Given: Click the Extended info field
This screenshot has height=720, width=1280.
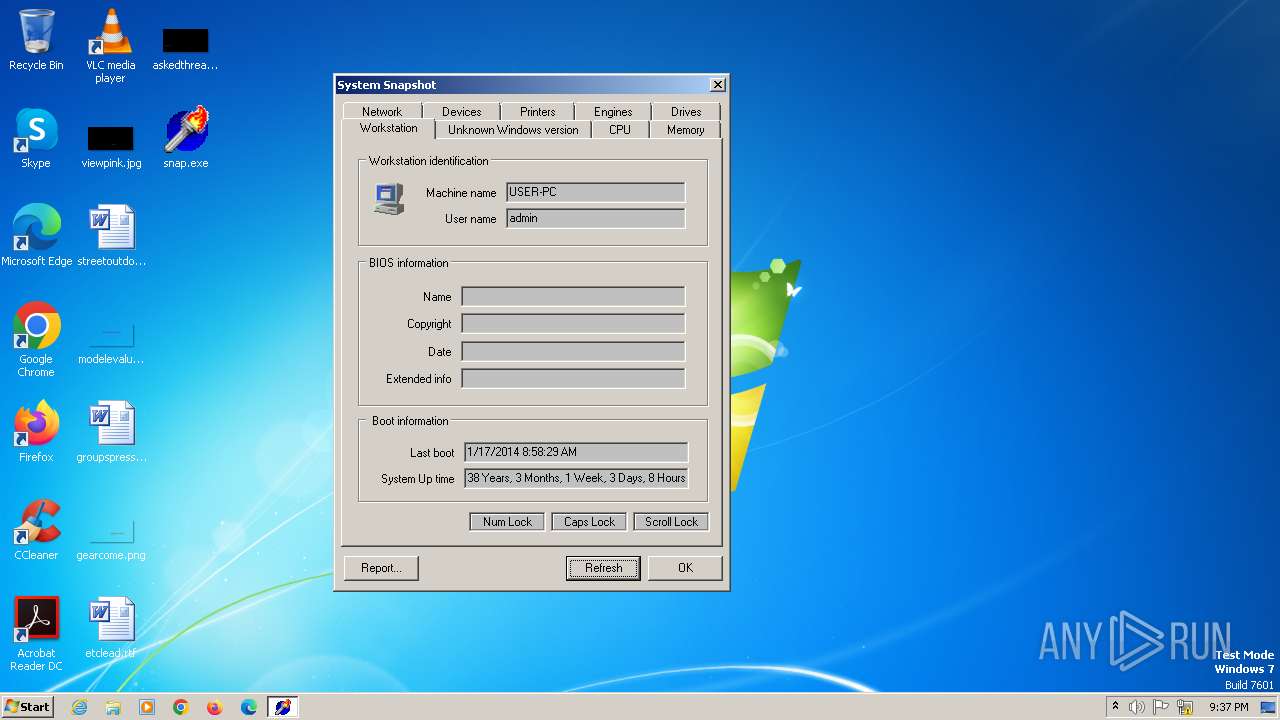Looking at the screenshot, I should (x=573, y=379).
